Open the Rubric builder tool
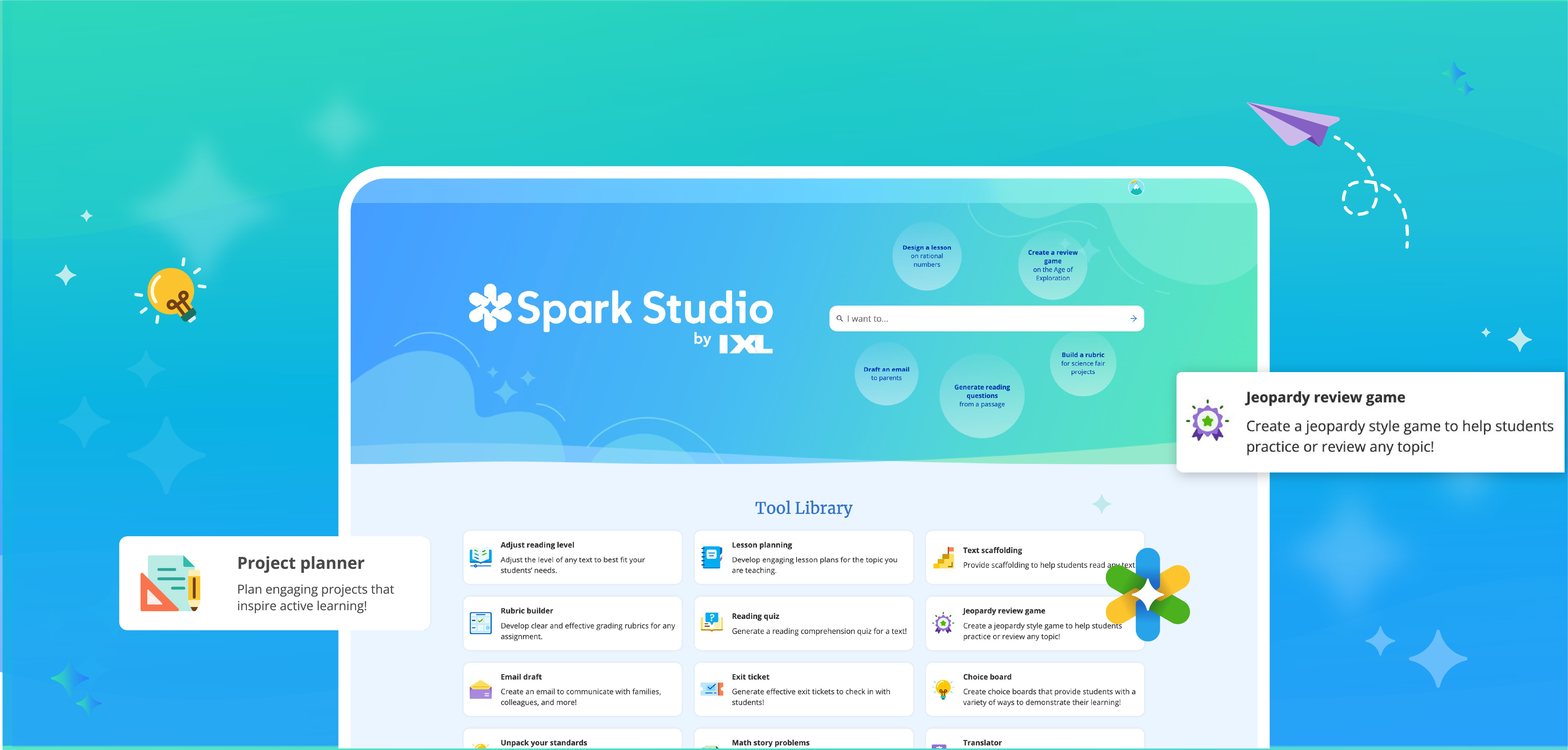This screenshot has height=750, width=1568. tap(573, 624)
